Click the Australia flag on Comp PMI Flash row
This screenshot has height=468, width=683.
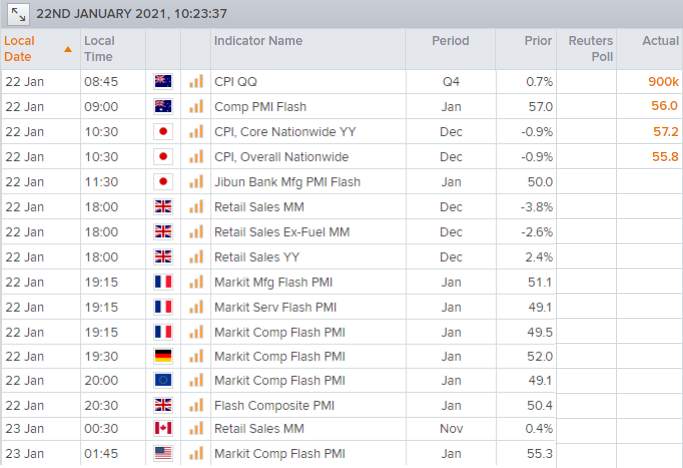click(x=163, y=106)
